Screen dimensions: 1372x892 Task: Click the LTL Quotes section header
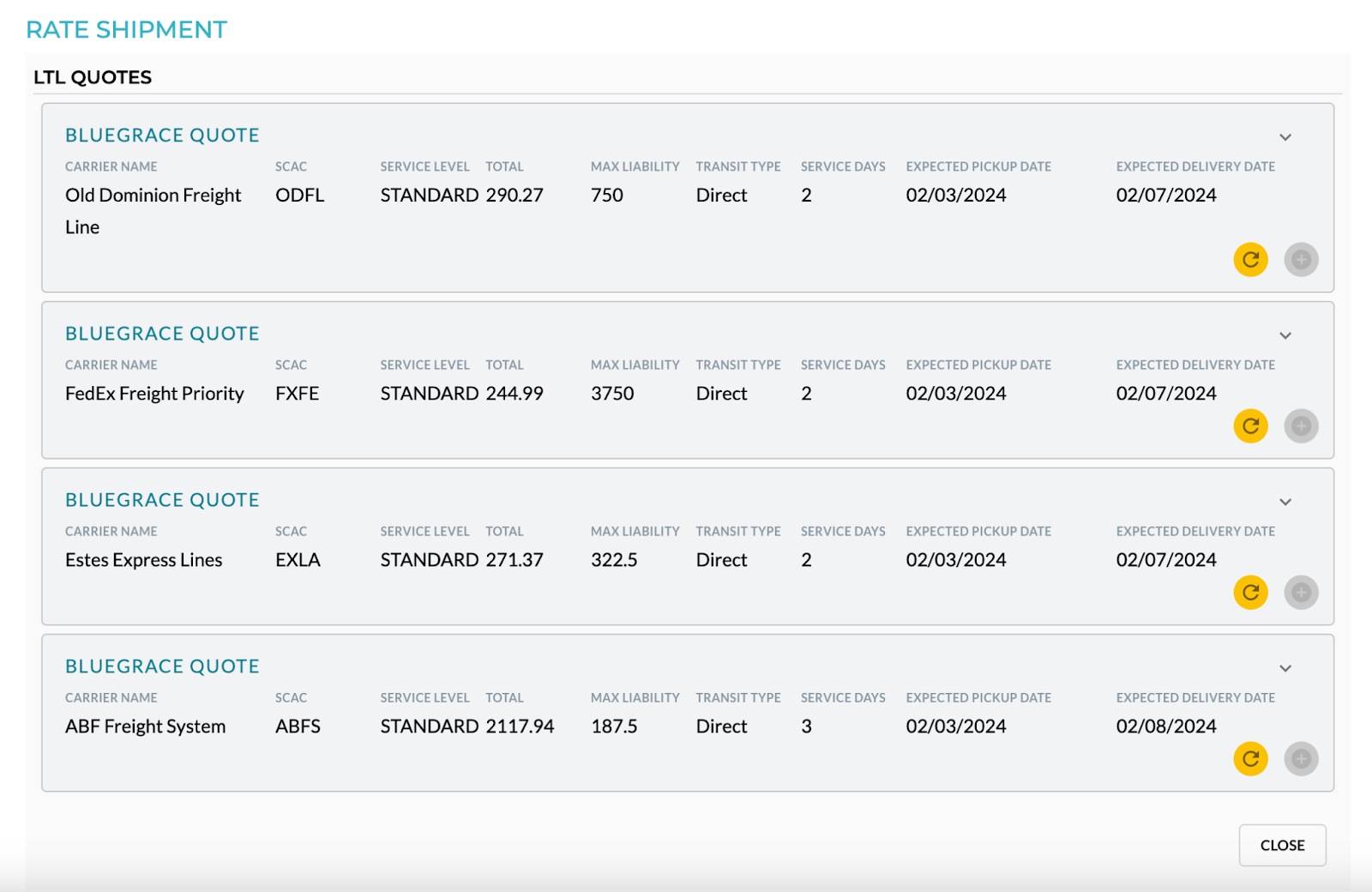[x=93, y=77]
